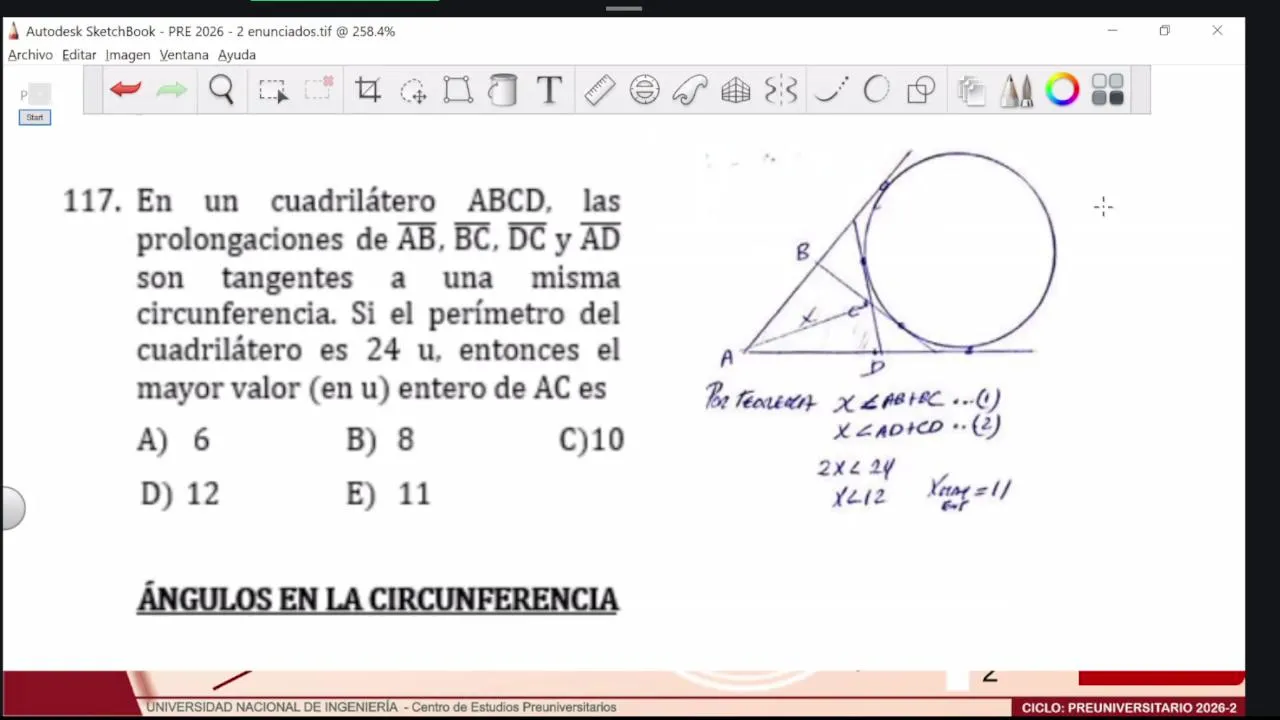Viewport: 1280px width, 720px height.
Task: Open the Archivo menu
Action: tap(30, 55)
